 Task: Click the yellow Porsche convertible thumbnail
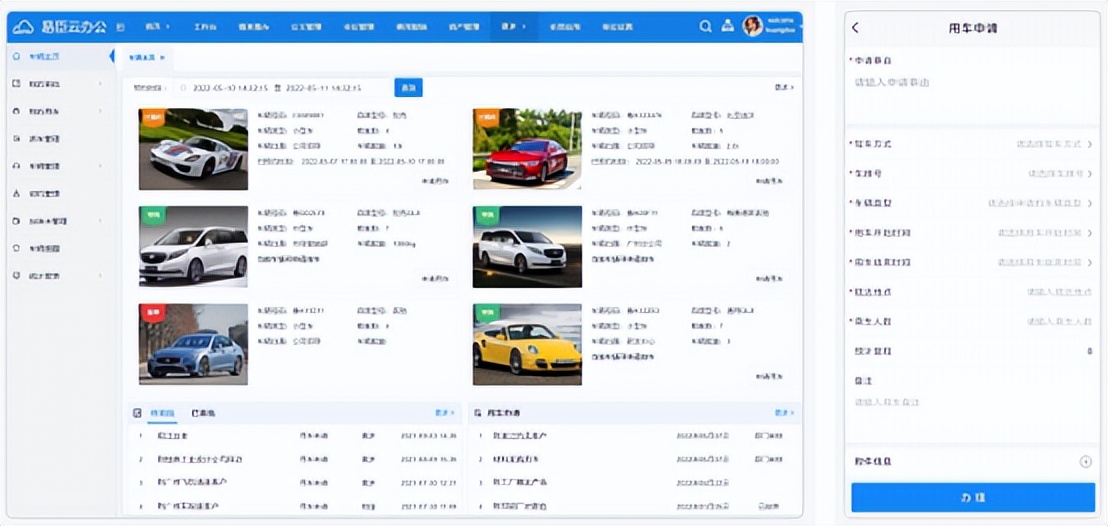coord(527,345)
